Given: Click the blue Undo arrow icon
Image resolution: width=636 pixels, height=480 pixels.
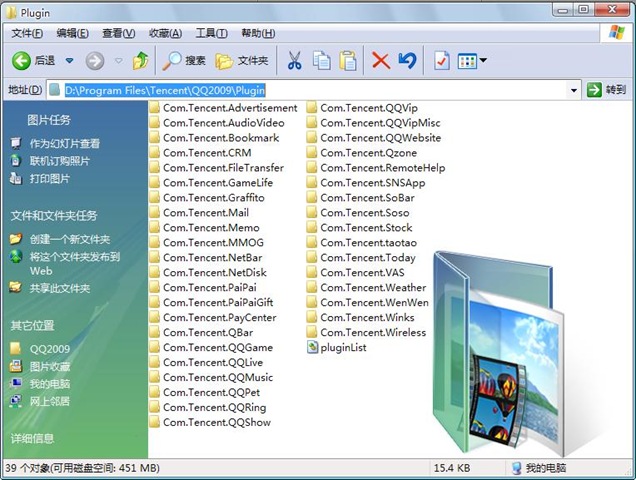Looking at the screenshot, I should tap(407, 61).
